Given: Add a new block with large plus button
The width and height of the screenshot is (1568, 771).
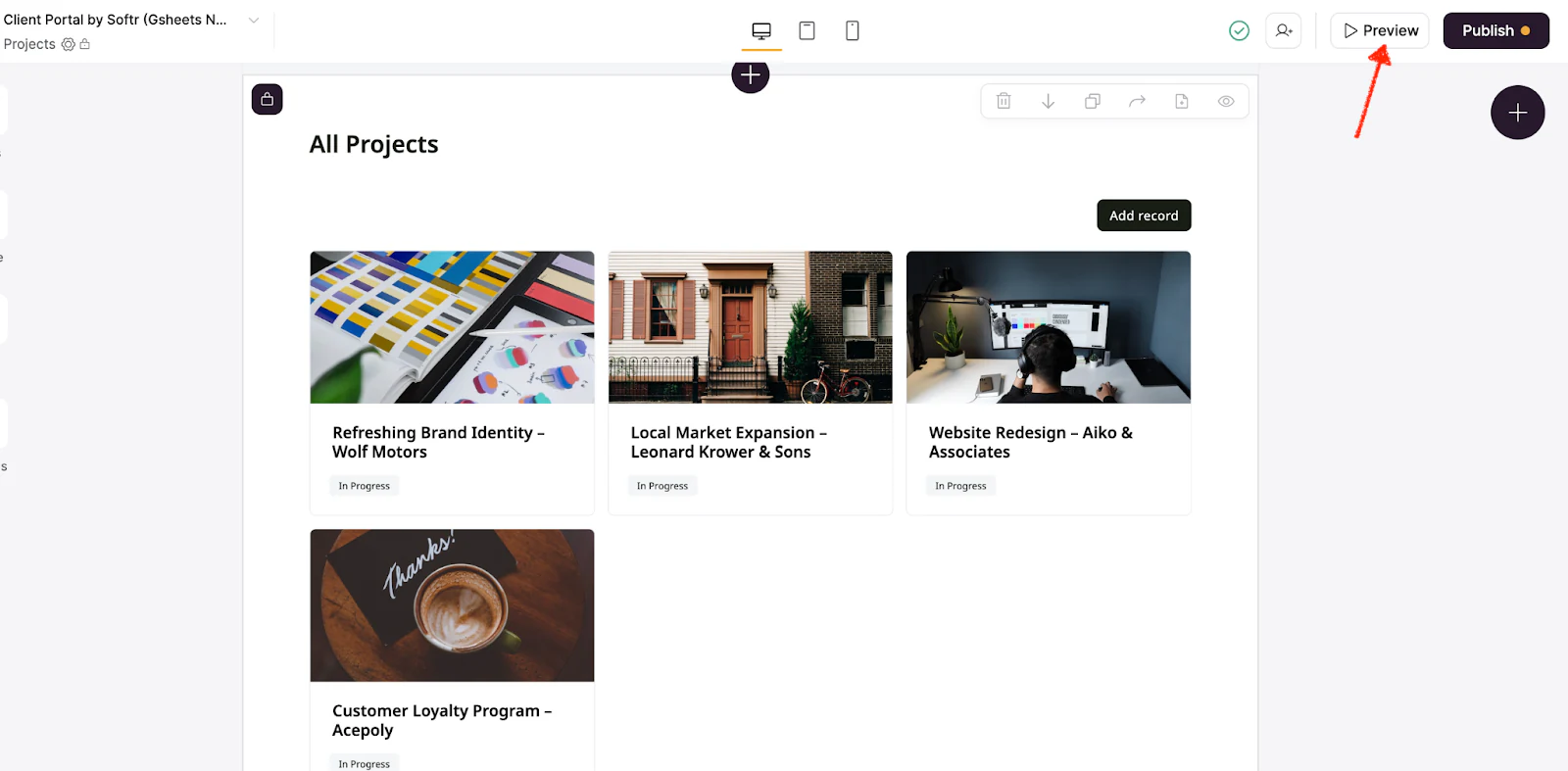Looking at the screenshot, I should 1517,113.
